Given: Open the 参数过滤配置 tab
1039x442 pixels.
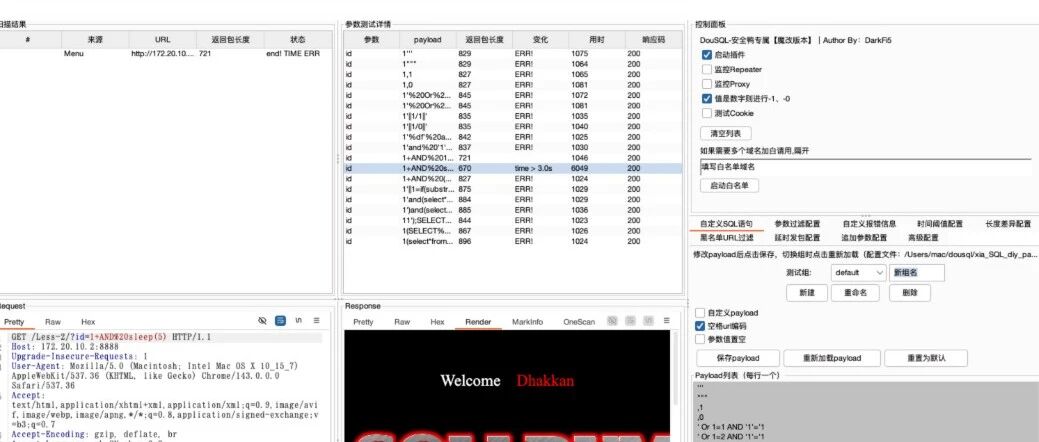Looking at the screenshot, I should [x=797, y=224].
